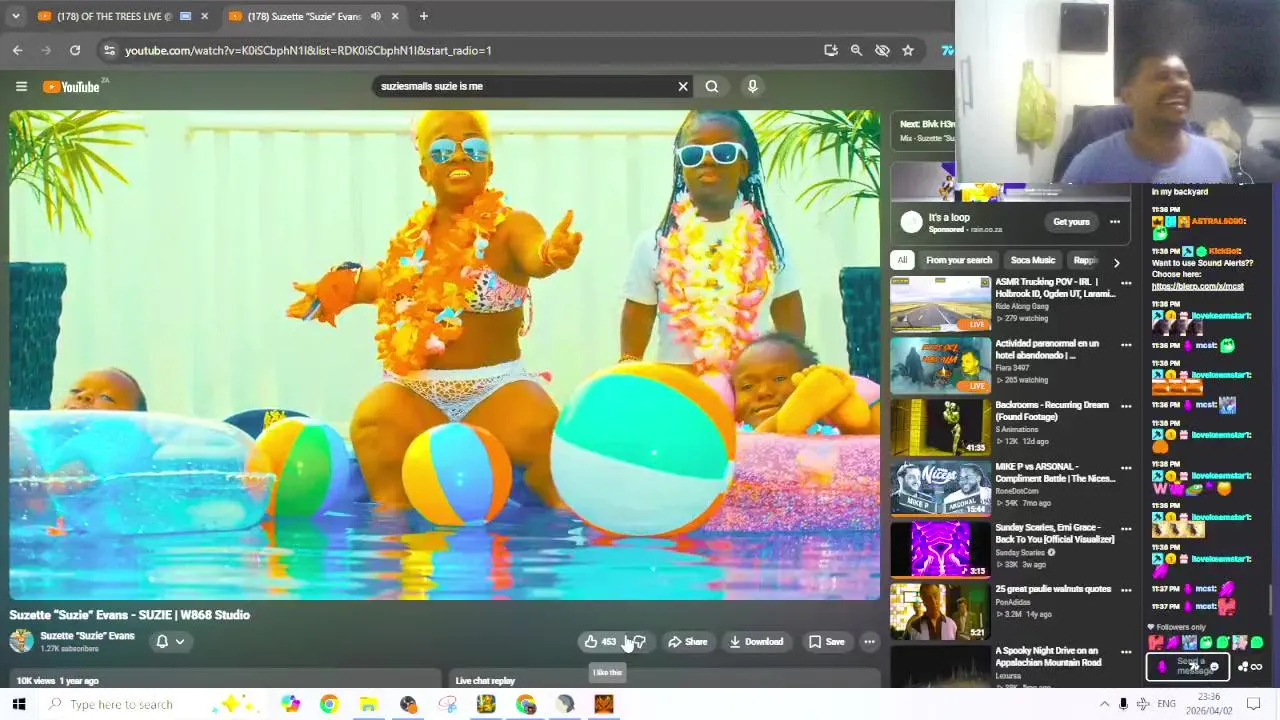
Task: Open options for ASMR Trucking POV video
Action: point(1126,284)
